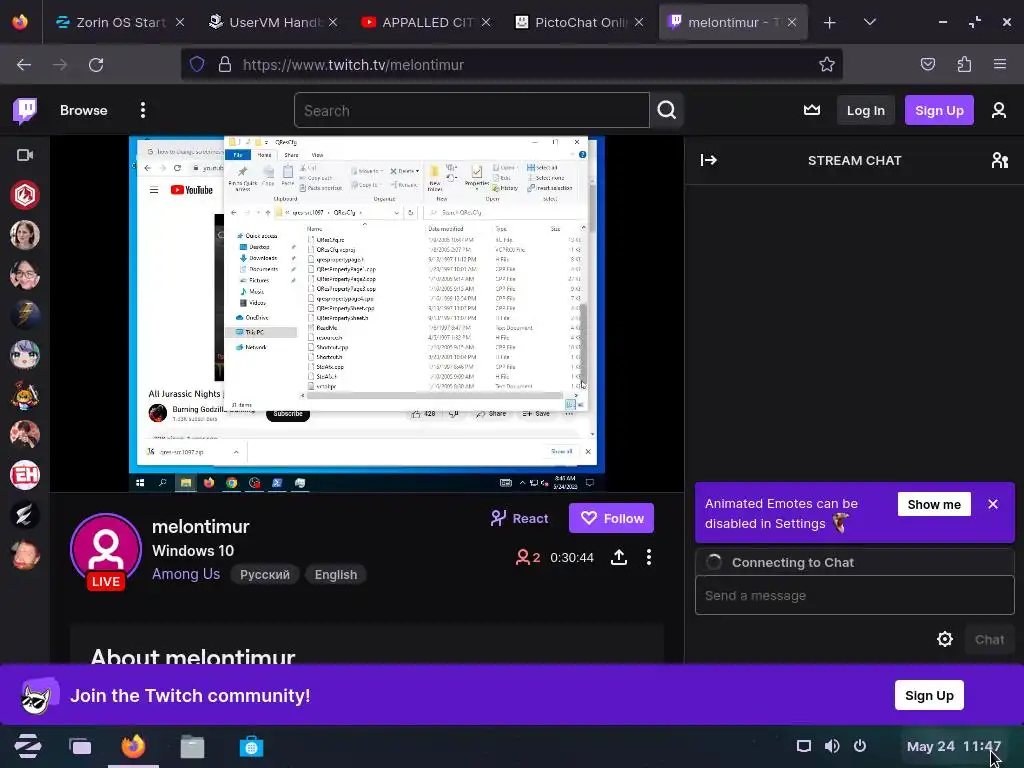Open the red hexagon channel avatar in sidebar

coord(25,195)
